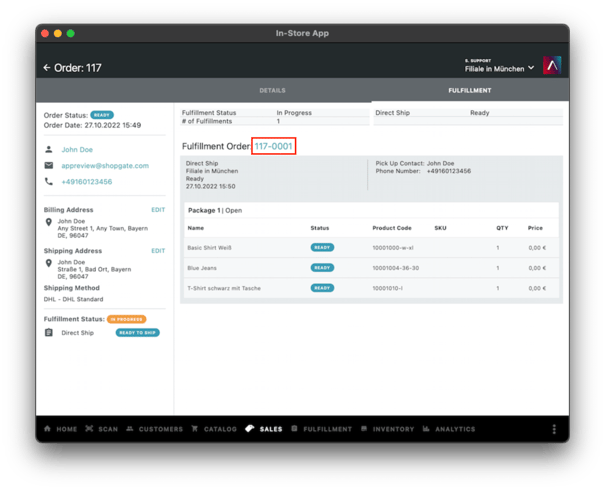The width and height of the screenshot is (605, 490).
Task: Open Scan in bottom navigation
Action: click(x=102, y=429)
